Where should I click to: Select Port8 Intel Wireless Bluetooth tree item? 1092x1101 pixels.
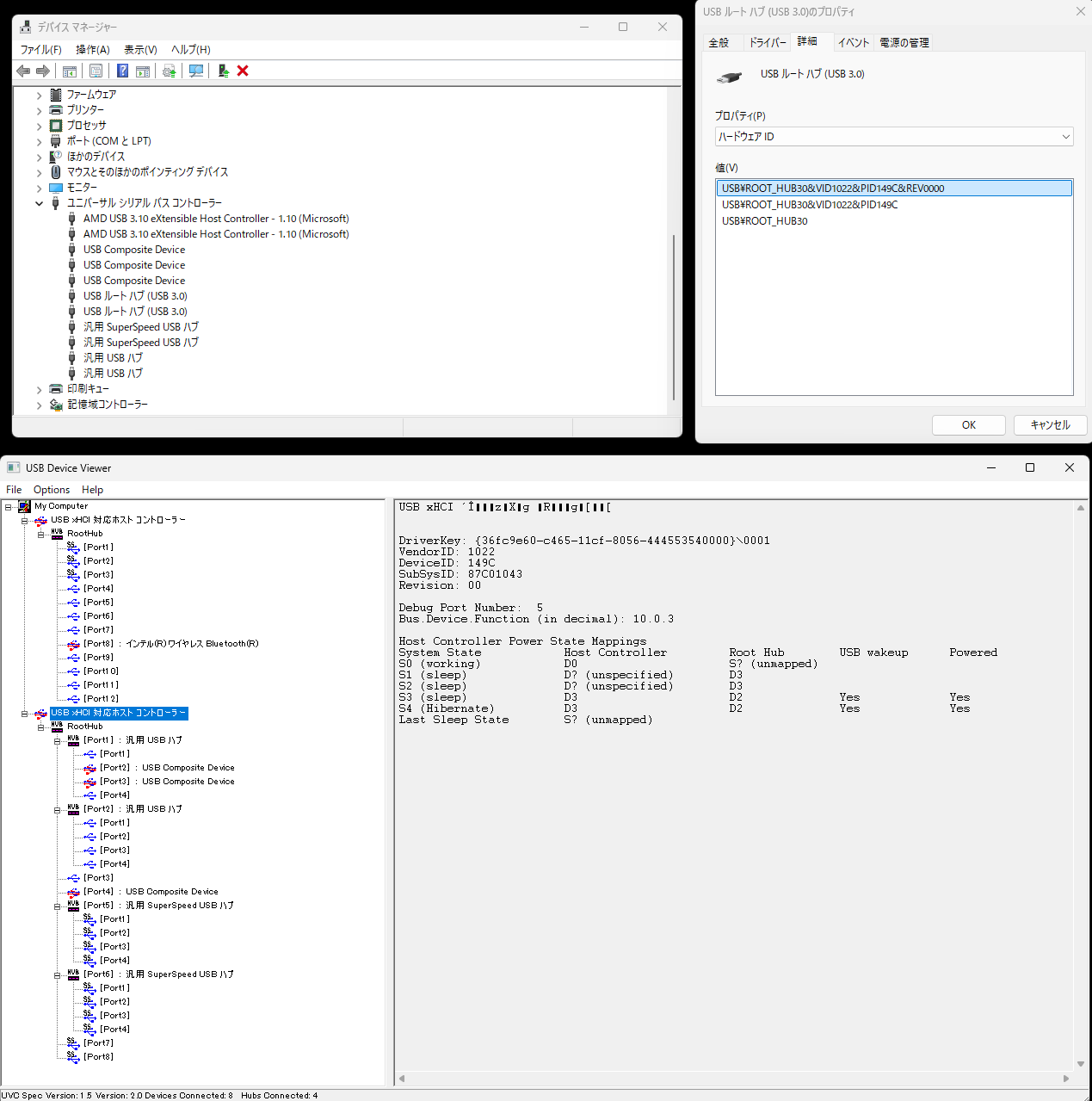170,644
